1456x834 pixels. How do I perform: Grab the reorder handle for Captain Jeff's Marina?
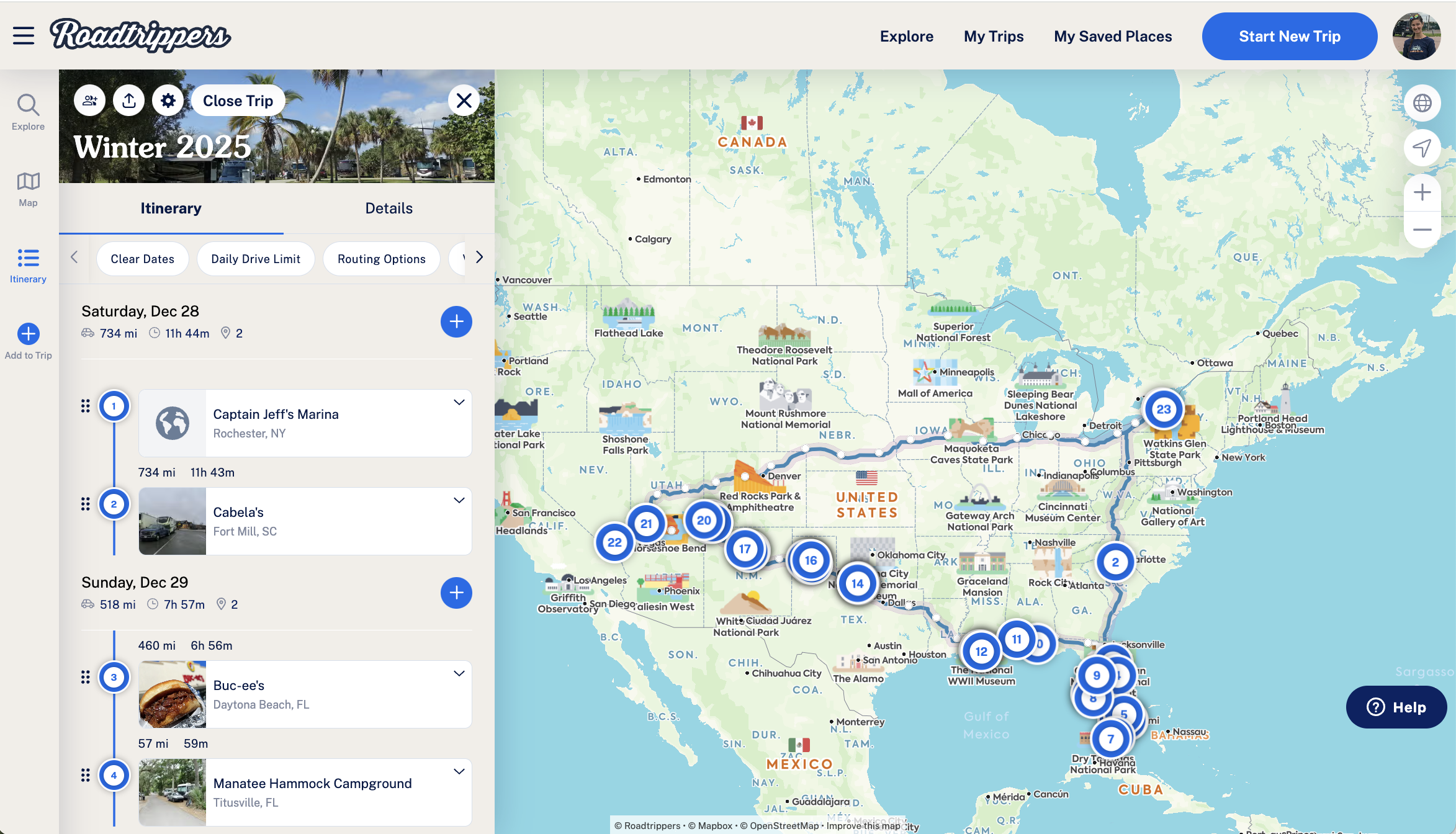86,406
